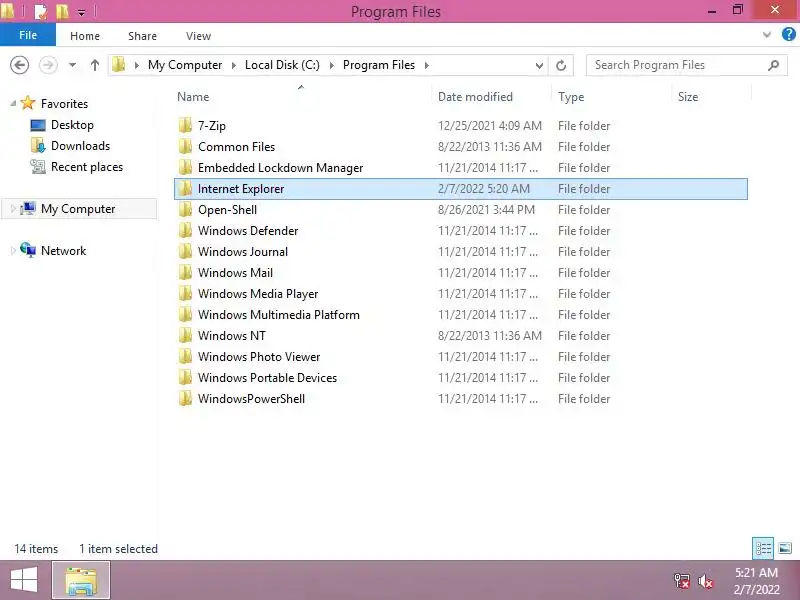Sort by Date modified column header
Image resolution: width=800 pixels, height=600 pixels.
click(x=475, y=97)
